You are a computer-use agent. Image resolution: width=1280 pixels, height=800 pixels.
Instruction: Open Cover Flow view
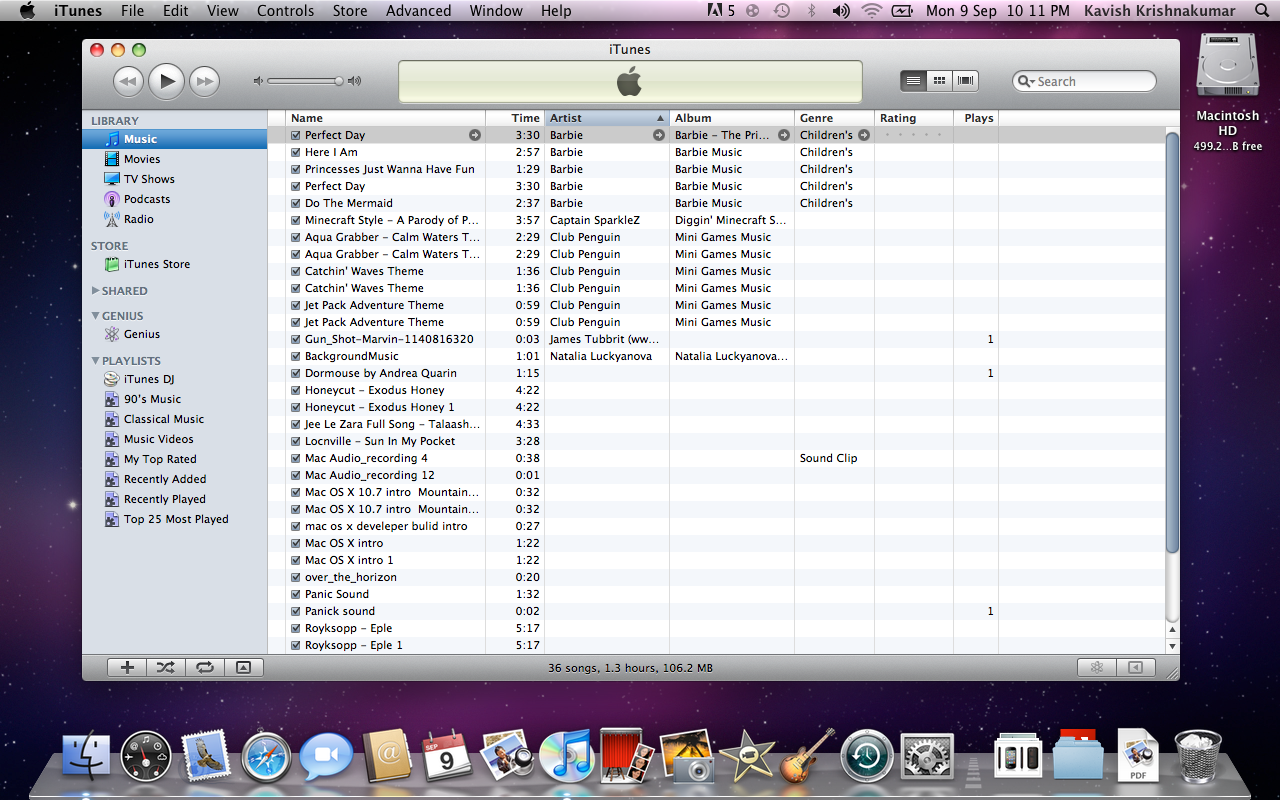(963, 81)
